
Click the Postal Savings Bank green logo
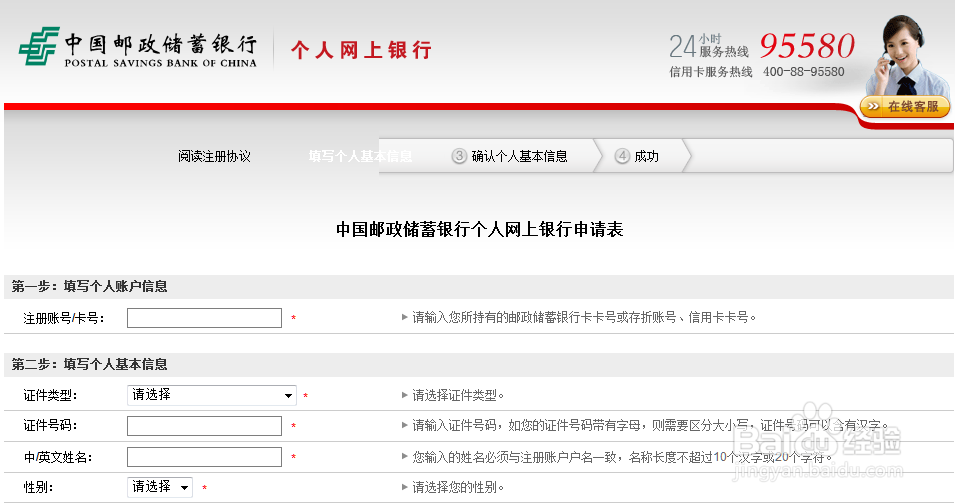point(38,46)
